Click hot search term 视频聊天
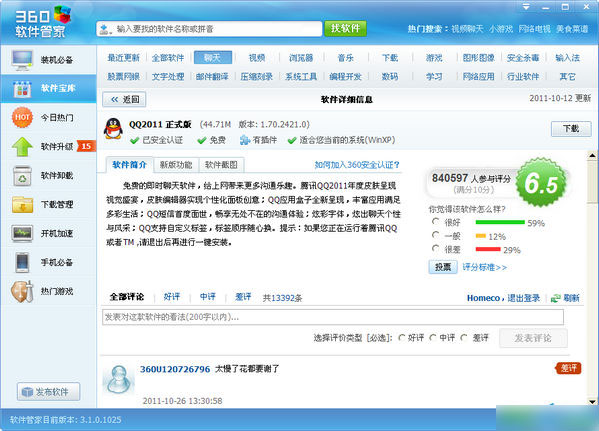Image resolution: width=599 pixels, height=431 pixels. click(467, 29)
